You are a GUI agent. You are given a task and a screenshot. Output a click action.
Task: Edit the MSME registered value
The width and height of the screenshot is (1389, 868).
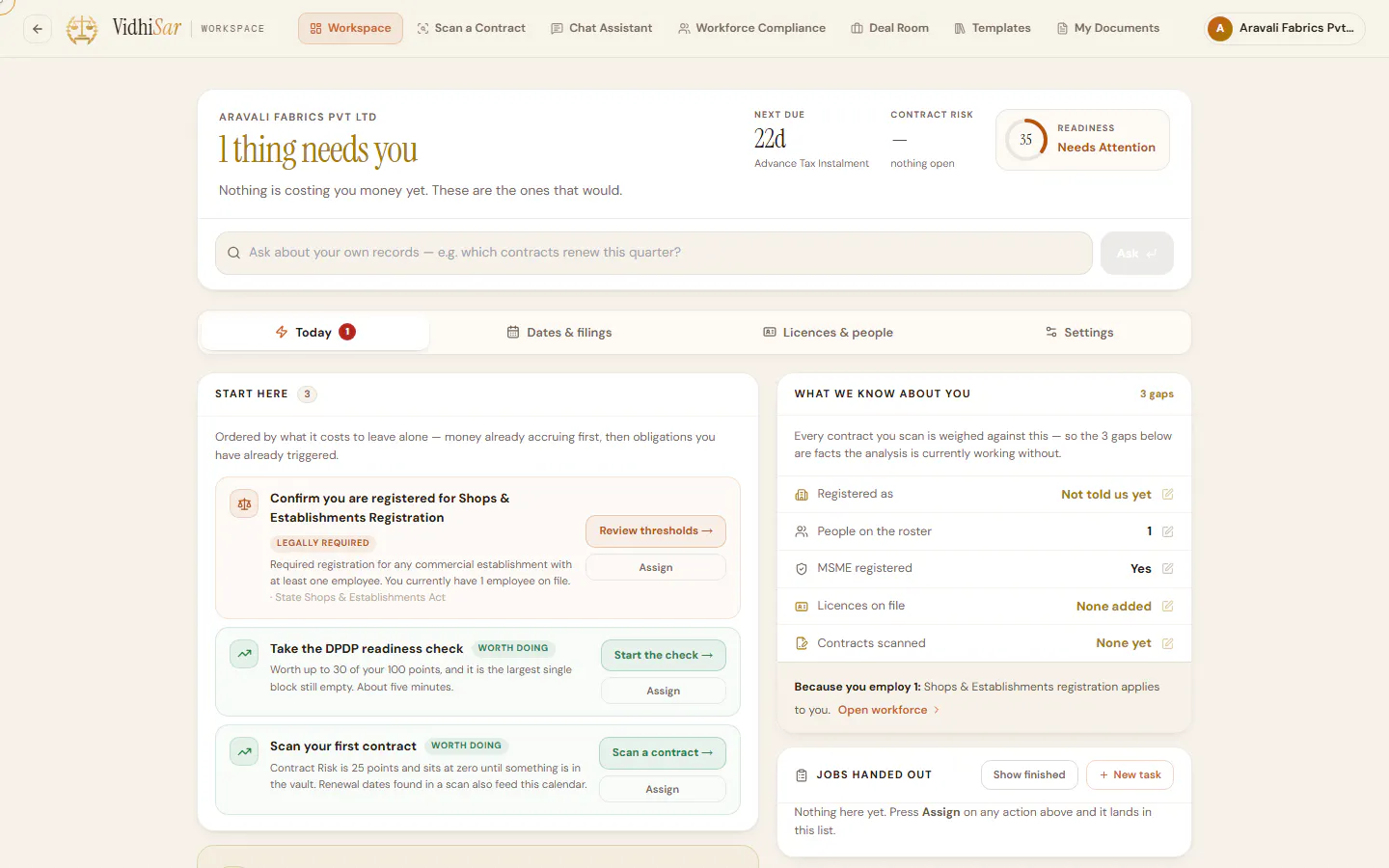[1167, 569]
